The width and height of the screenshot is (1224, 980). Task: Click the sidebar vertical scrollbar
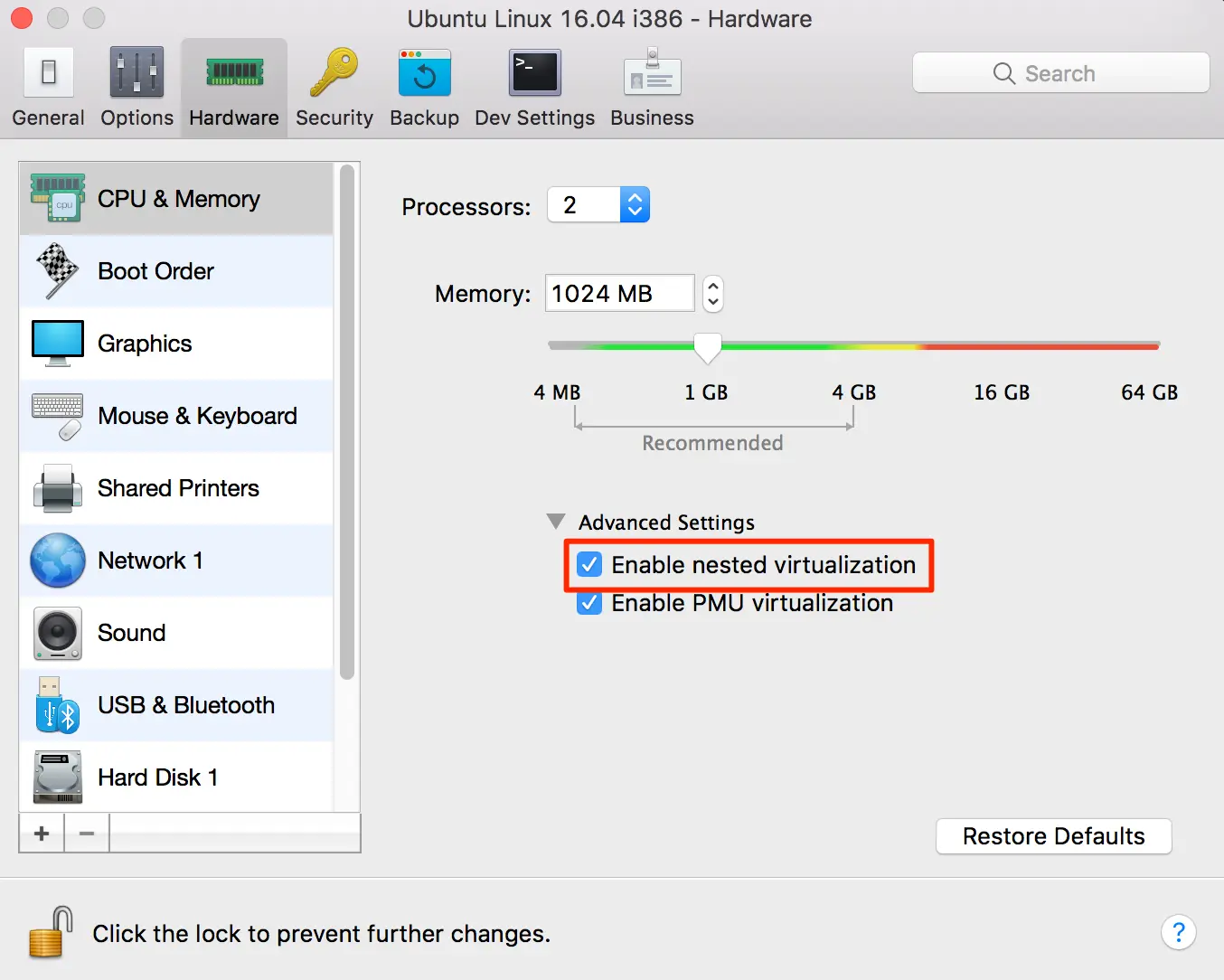[x=346, y=421]
